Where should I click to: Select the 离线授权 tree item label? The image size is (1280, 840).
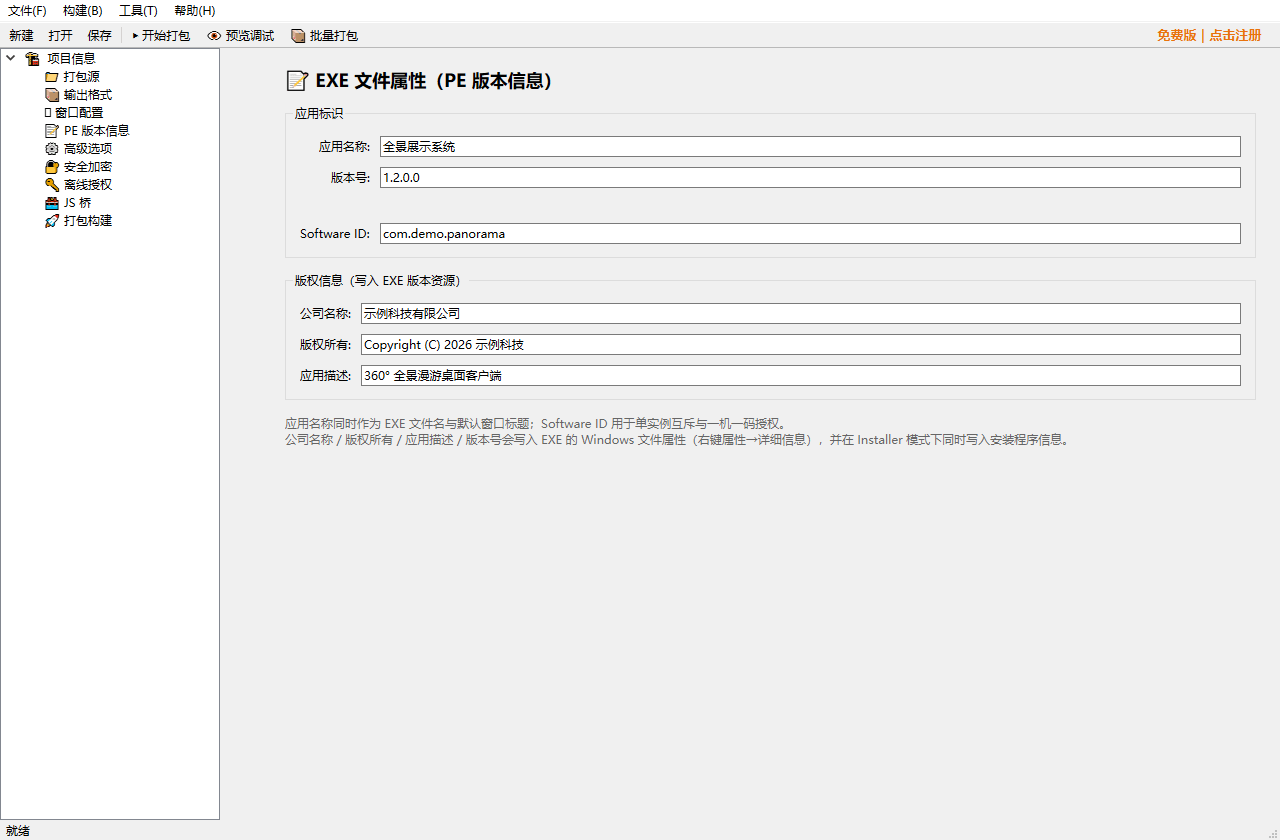coord(88,184)
